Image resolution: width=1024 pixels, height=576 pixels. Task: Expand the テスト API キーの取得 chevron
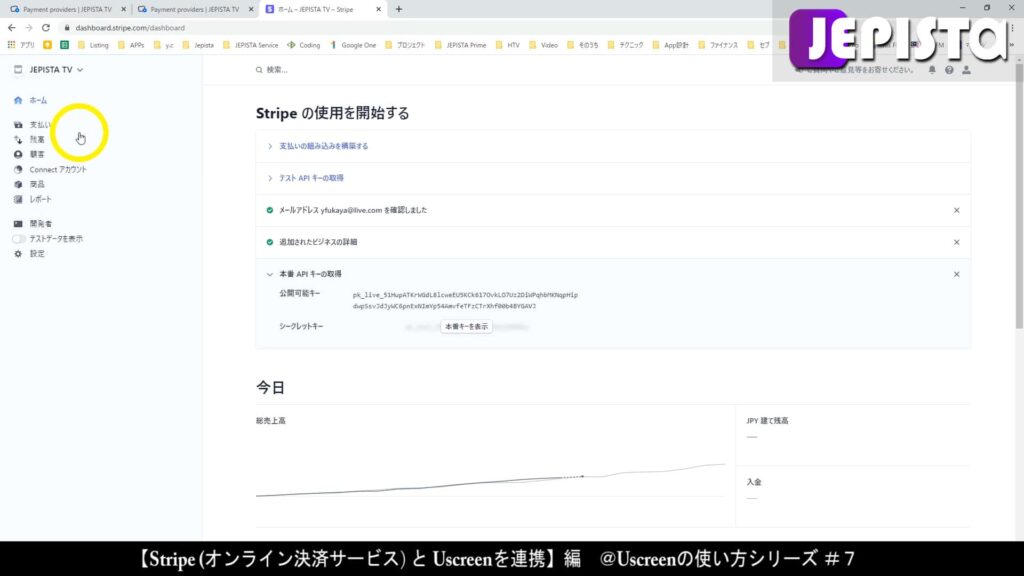(270, 178)
